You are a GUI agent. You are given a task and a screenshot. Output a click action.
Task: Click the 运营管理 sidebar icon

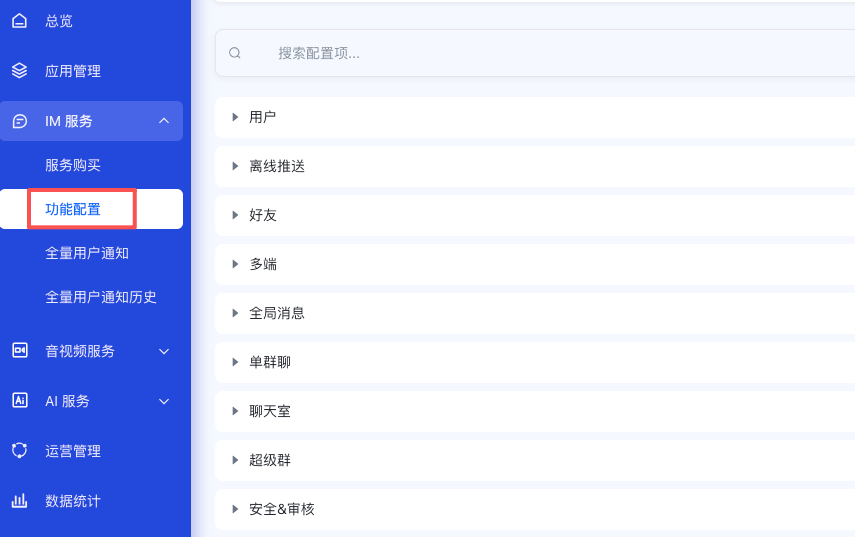tap(19, 451)
